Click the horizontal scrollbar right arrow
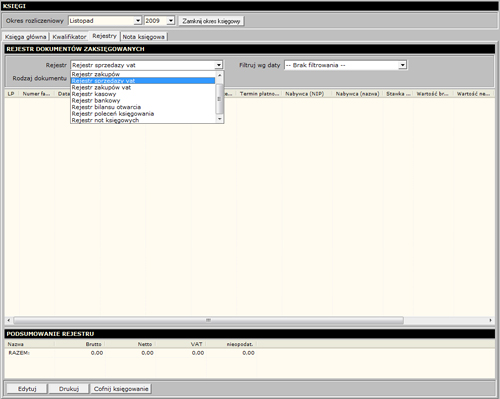The width and height of the screenshot is (500, 399). click(490, 320)
